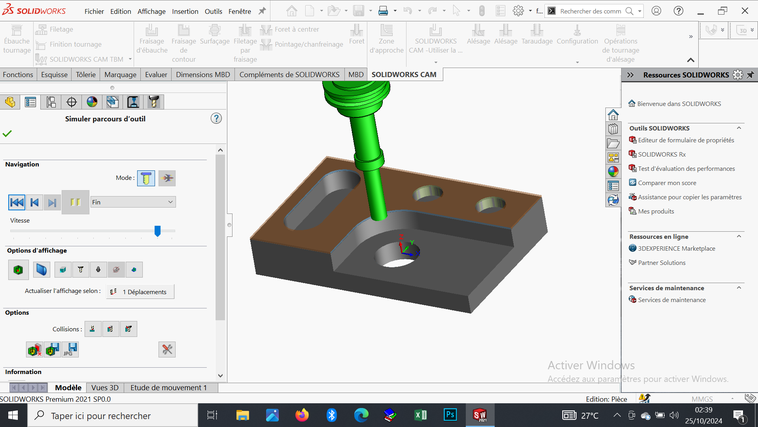The height and width of the screenshot is (427, 758).
Task: Open the SOLIDWORKS Rx link
Action: coord(661,154)
